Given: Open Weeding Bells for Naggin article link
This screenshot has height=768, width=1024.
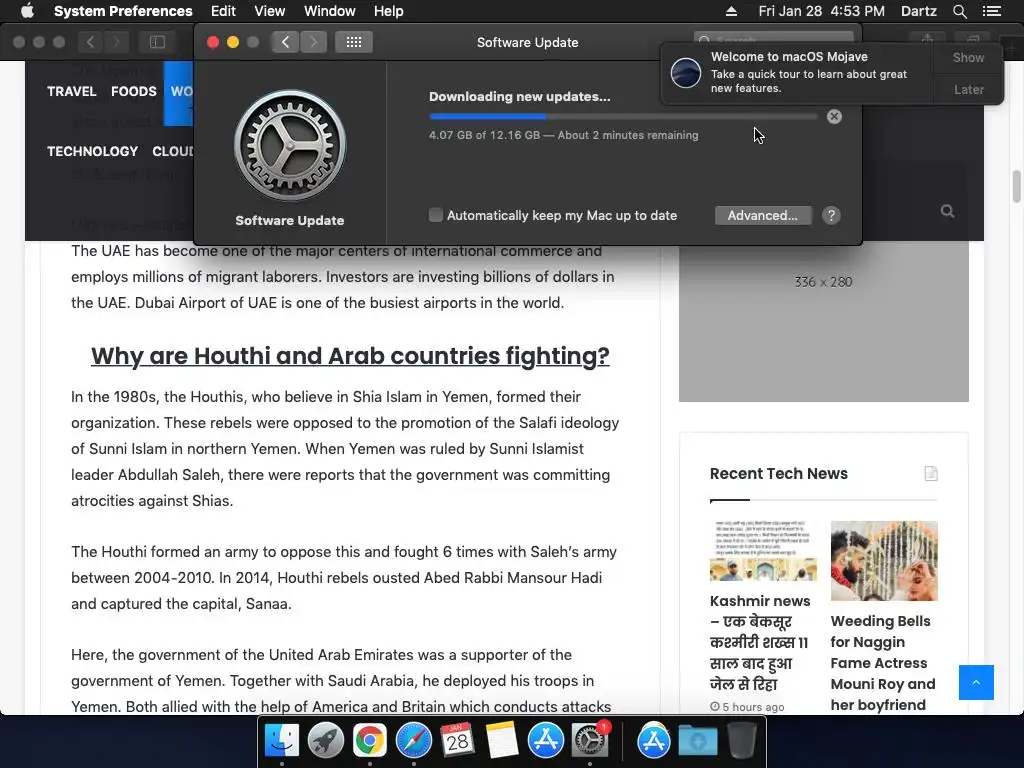Looking at the screenshot, I should pyautogui.click(x=883, y=663).
